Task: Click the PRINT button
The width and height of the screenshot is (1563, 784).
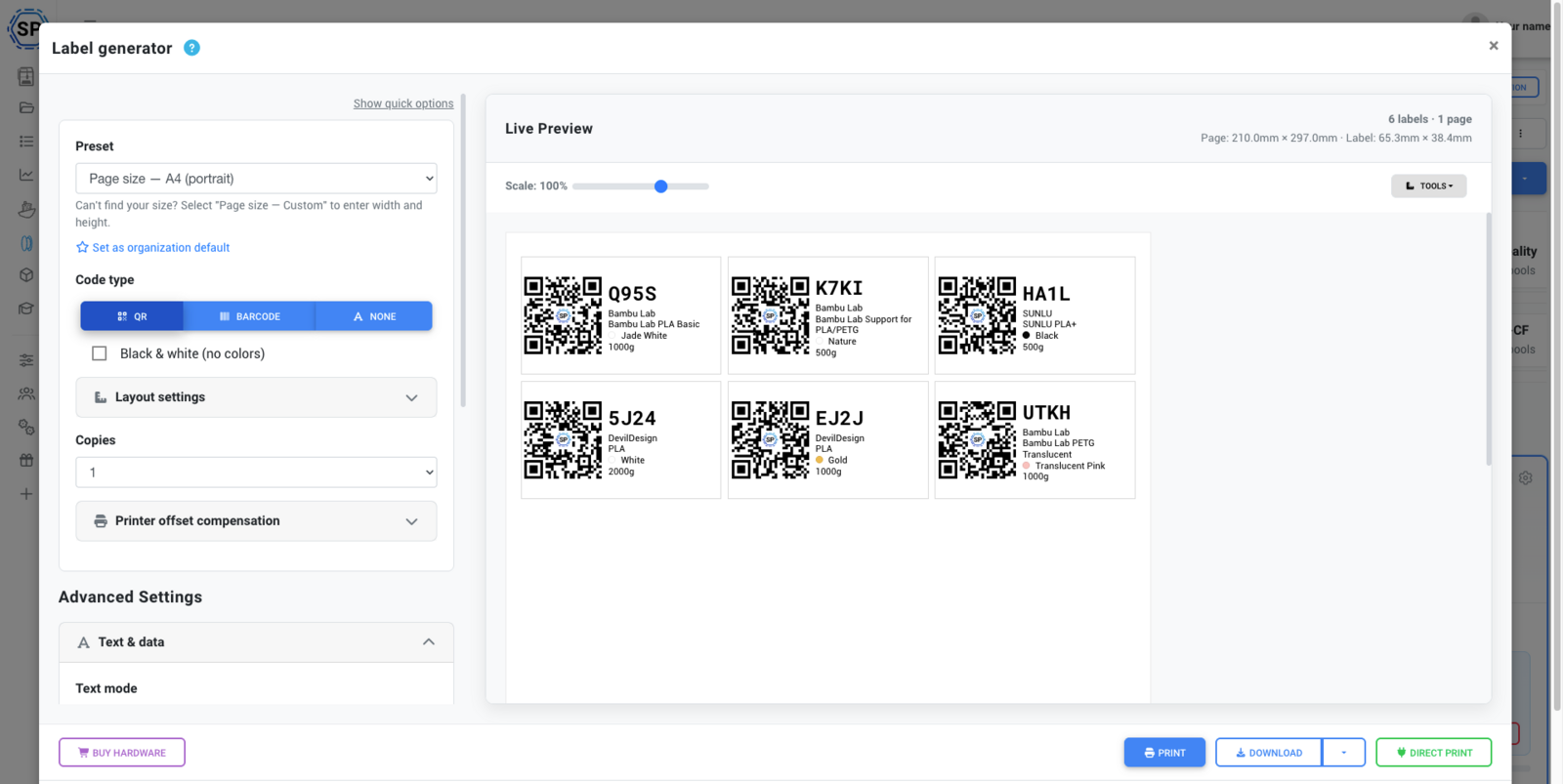Action: coord(1164,753)
